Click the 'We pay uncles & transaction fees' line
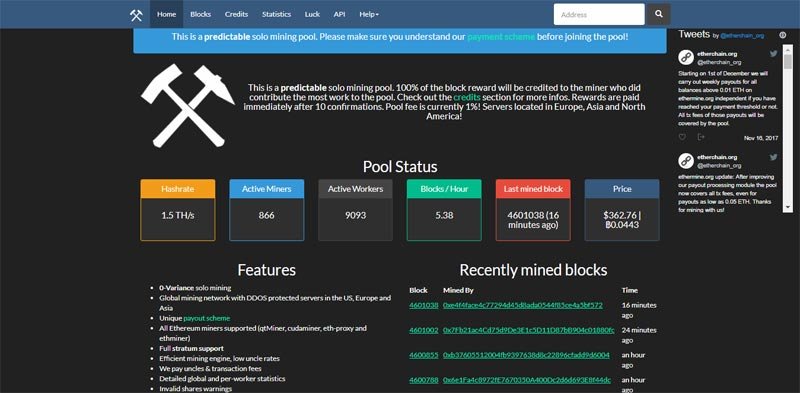Screen dimensions: 800x393 [210, 369]
